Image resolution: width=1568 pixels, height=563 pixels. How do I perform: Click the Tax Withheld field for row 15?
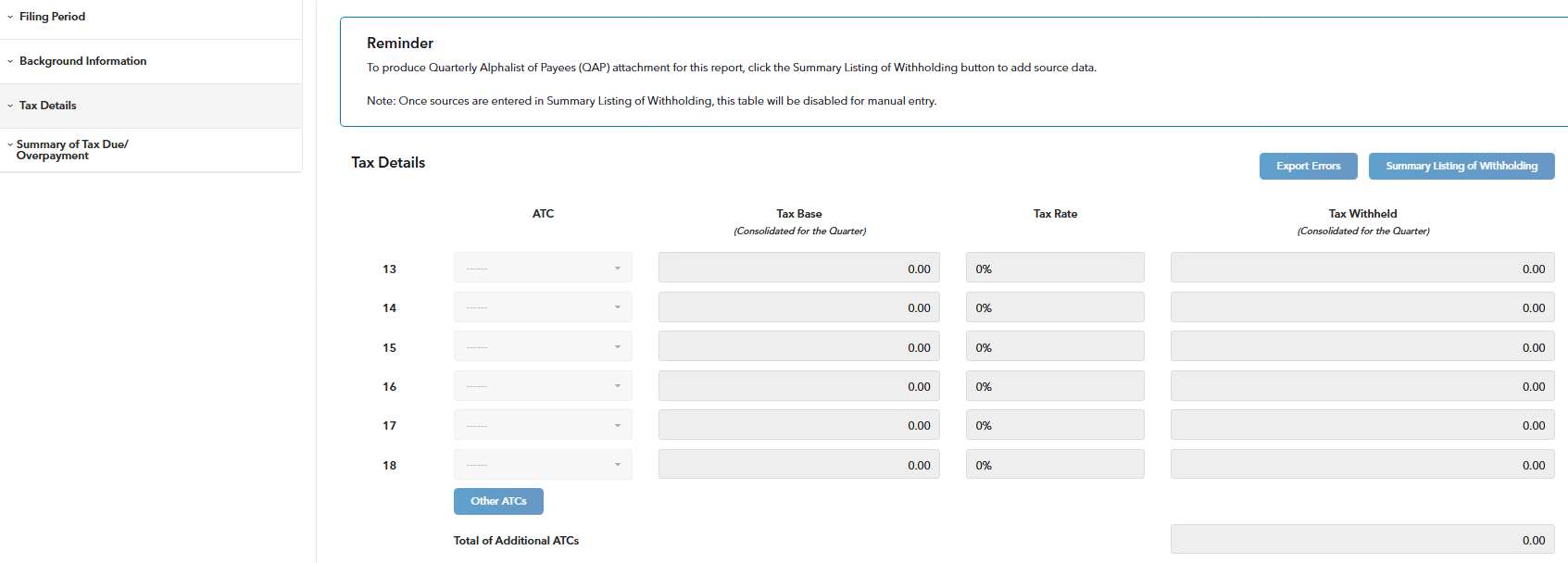[x=1361, y=347]
